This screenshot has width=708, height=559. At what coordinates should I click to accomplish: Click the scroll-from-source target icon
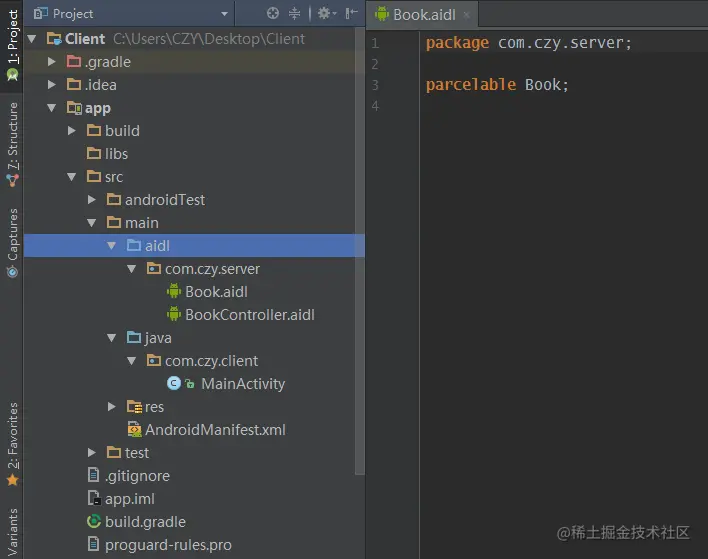tap(273, 13)
